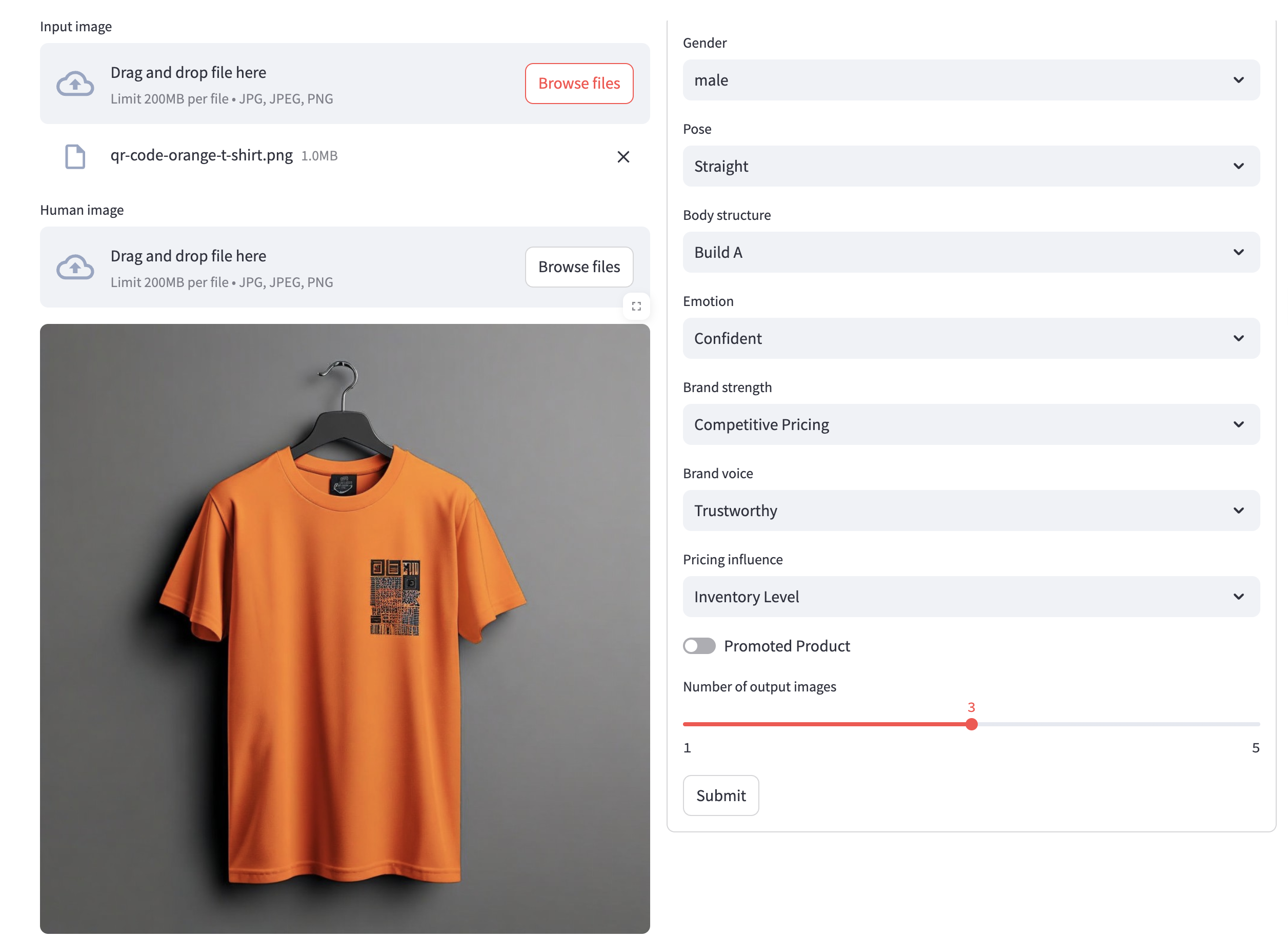Click the slider minimum value 1
Screen dimensions: 1288x939
click(x=687, y=747)
